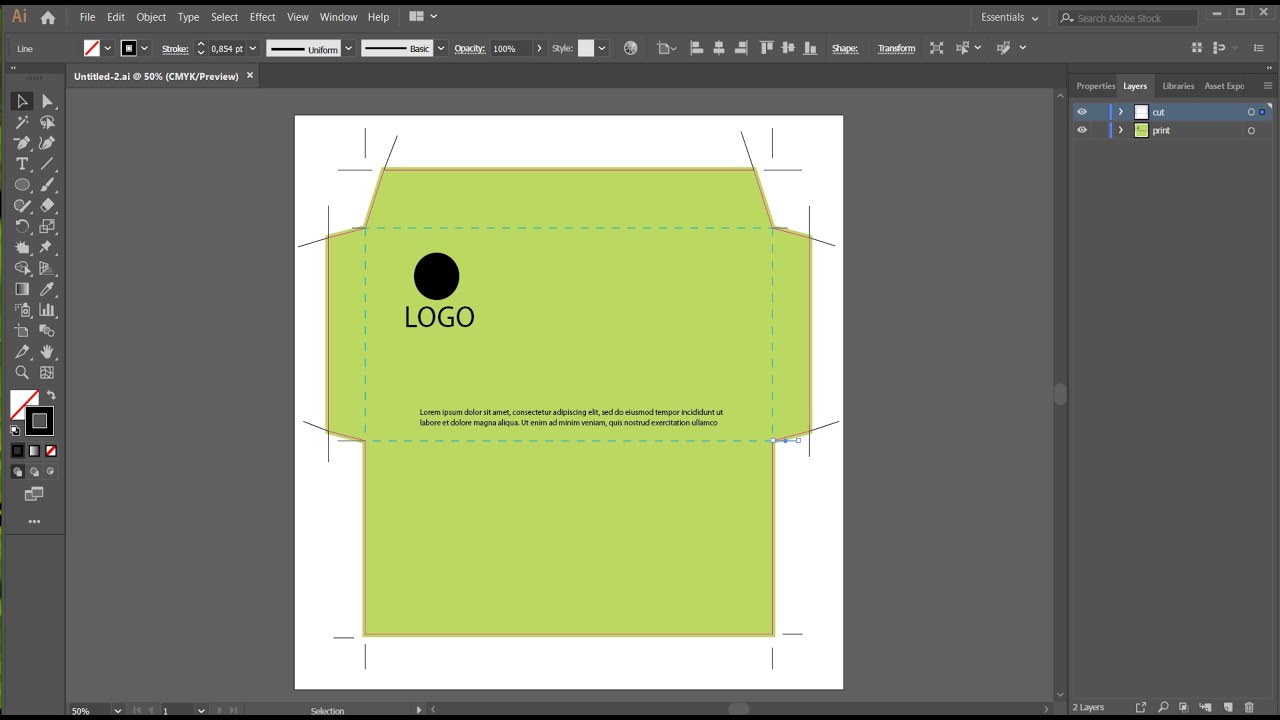The height and width of the screenshot is (720, 1280).
Task: Click the Opacity label link
Action: [469, 48]
